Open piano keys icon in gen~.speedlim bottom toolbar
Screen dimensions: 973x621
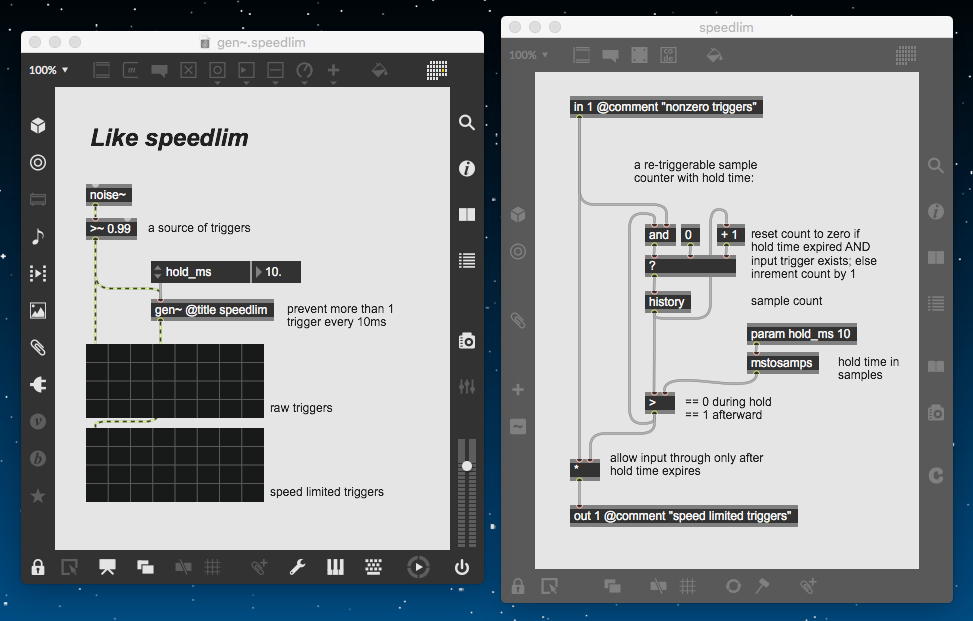[335, 567]
